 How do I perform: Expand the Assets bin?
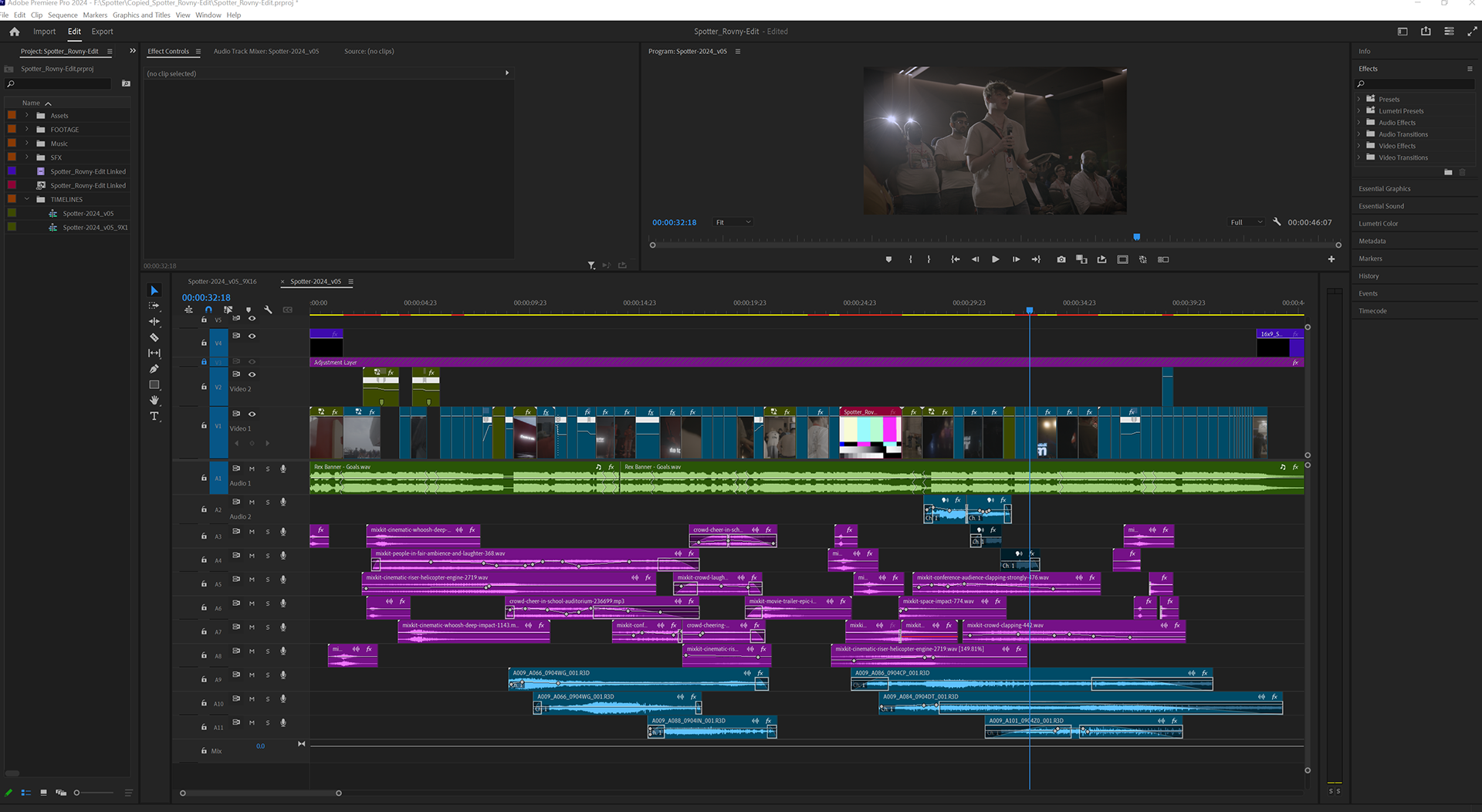pos(27,115)
